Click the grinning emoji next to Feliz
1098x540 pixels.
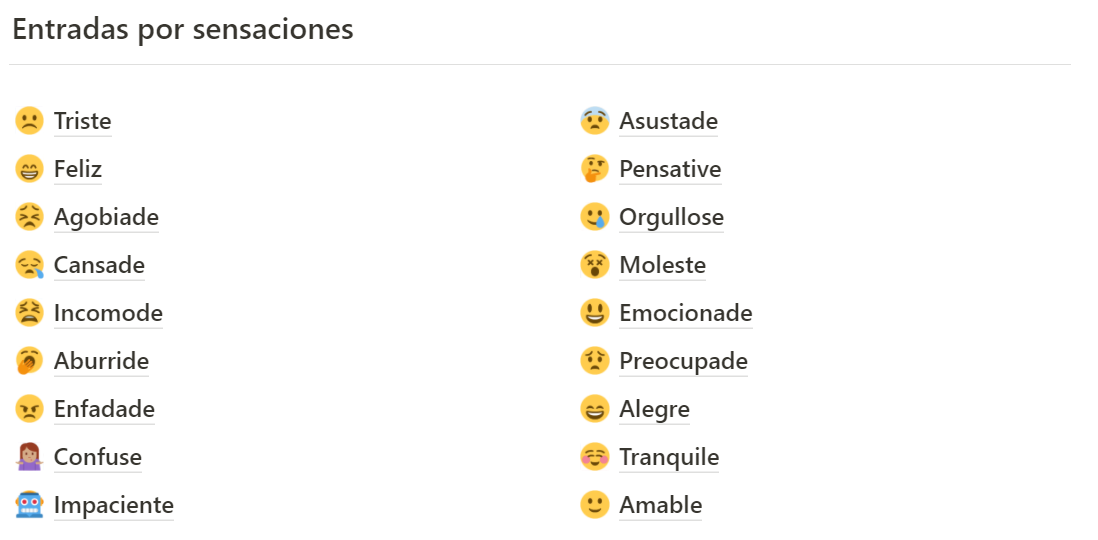(x=29, y=169)
